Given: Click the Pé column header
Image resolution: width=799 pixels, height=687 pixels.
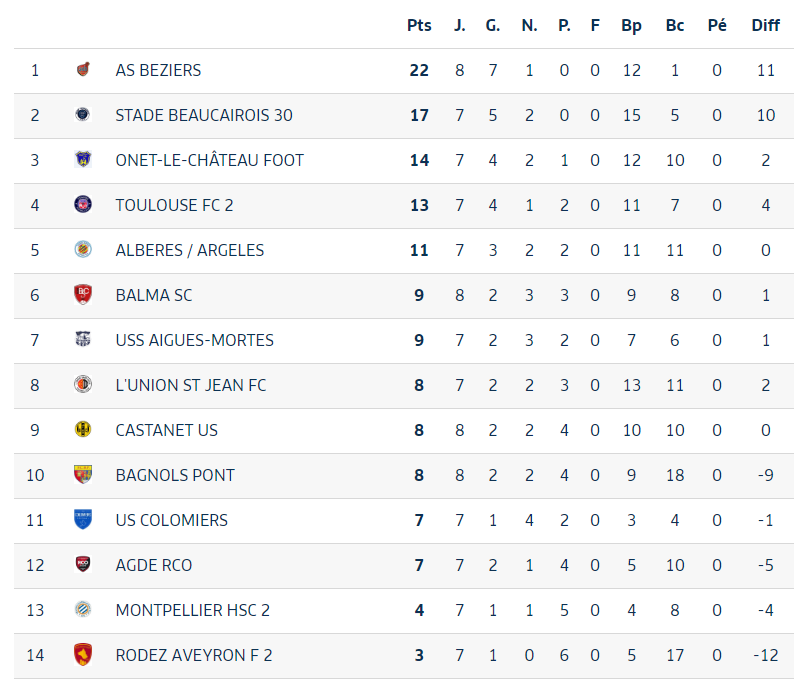Looking at the screenshot, I should pos(717,25).
